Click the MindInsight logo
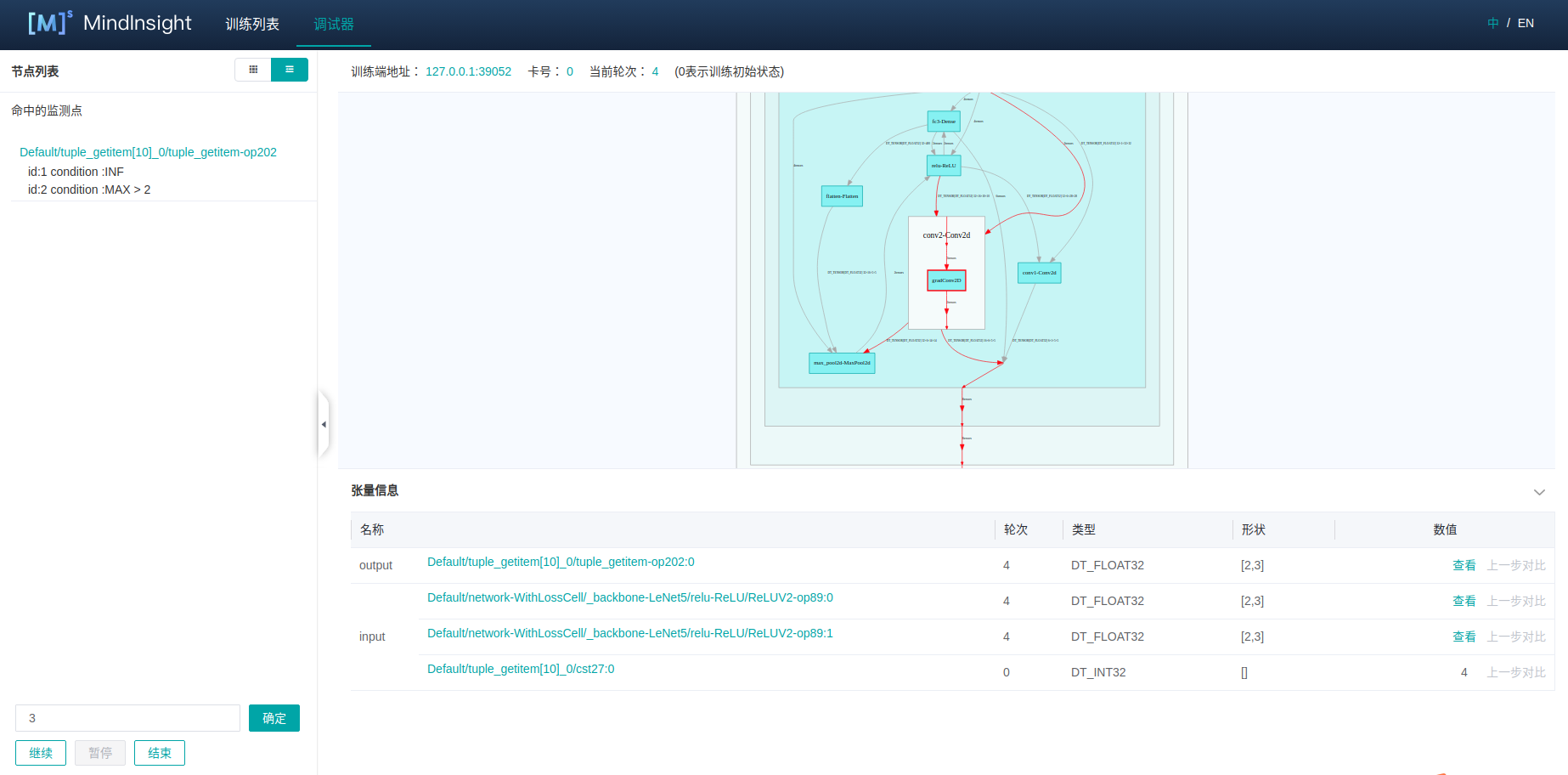Image resolution: width=1568 pixels, height=775 pixels. tap(110, 23)
